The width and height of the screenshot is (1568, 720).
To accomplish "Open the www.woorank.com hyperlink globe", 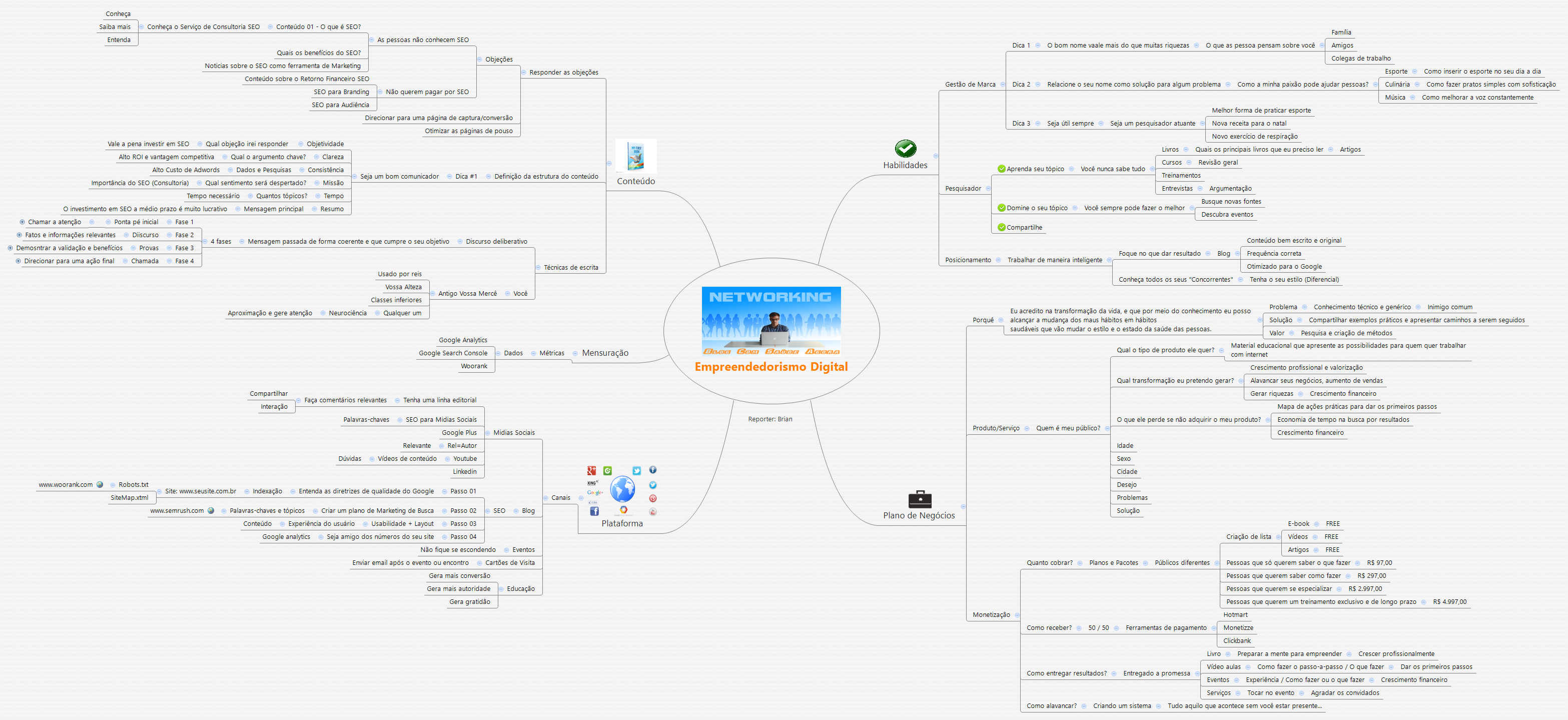I will point(100,485).
